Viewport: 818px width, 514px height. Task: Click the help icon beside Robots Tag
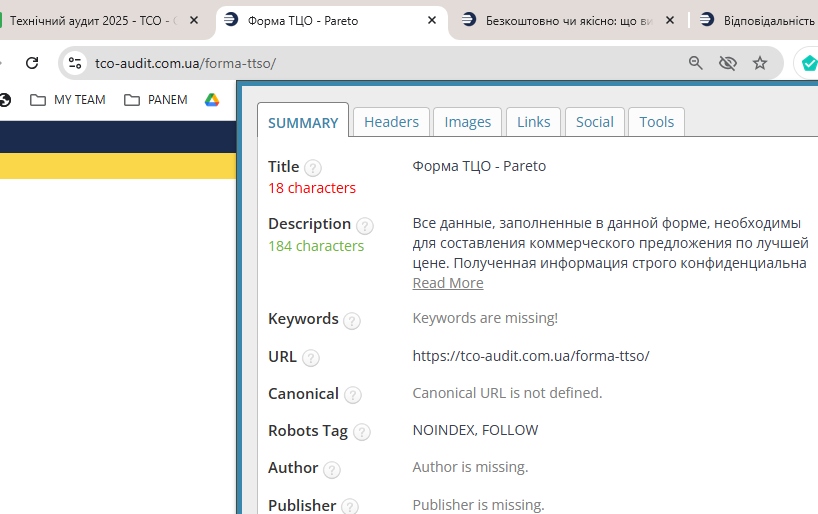tap(361, 432)
